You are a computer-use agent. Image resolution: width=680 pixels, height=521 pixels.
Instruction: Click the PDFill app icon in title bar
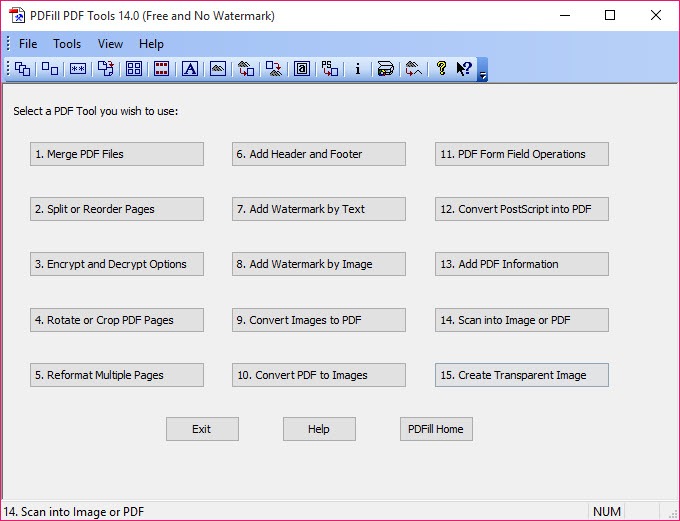click(17, 16)
